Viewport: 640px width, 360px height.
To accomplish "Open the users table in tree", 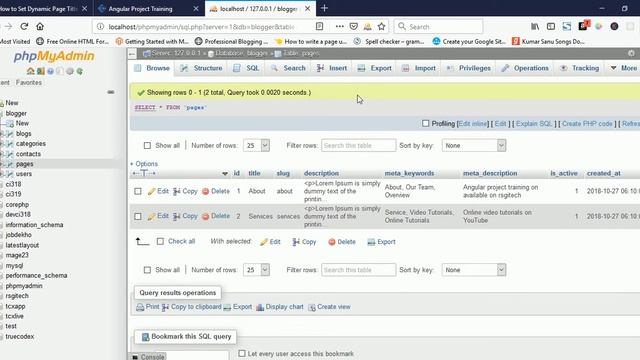I will tap(24, 174).
